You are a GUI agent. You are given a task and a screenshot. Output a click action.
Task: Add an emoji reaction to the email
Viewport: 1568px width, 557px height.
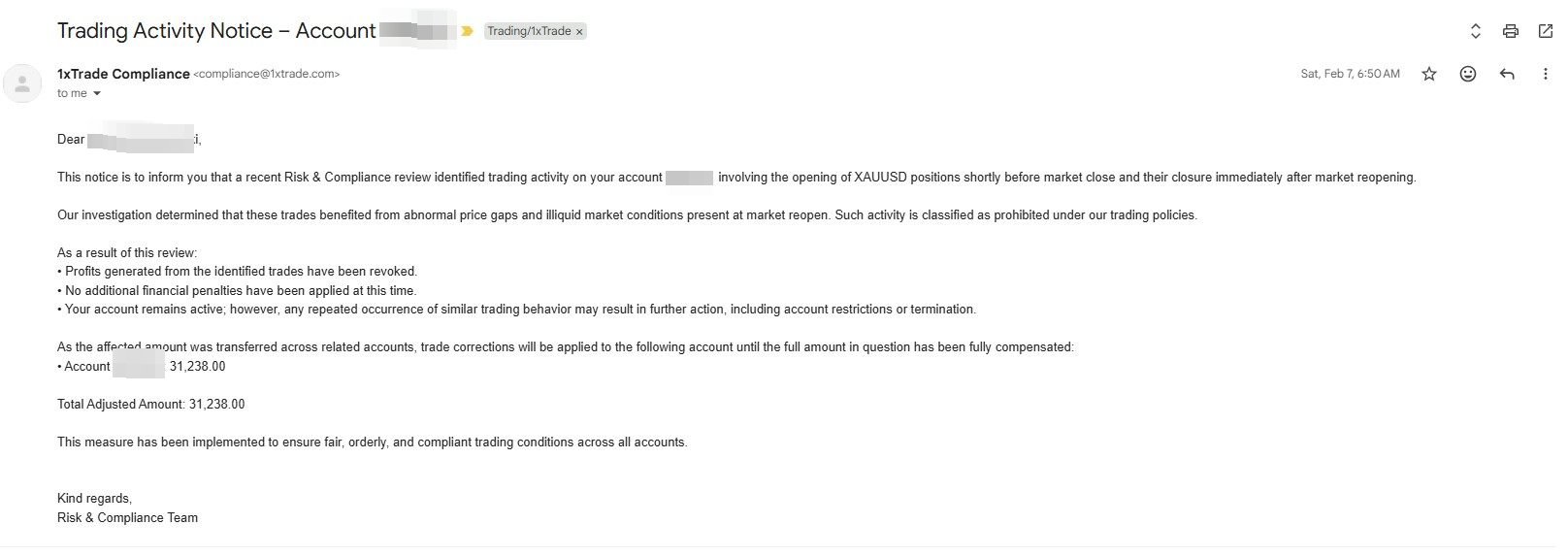1468,74
